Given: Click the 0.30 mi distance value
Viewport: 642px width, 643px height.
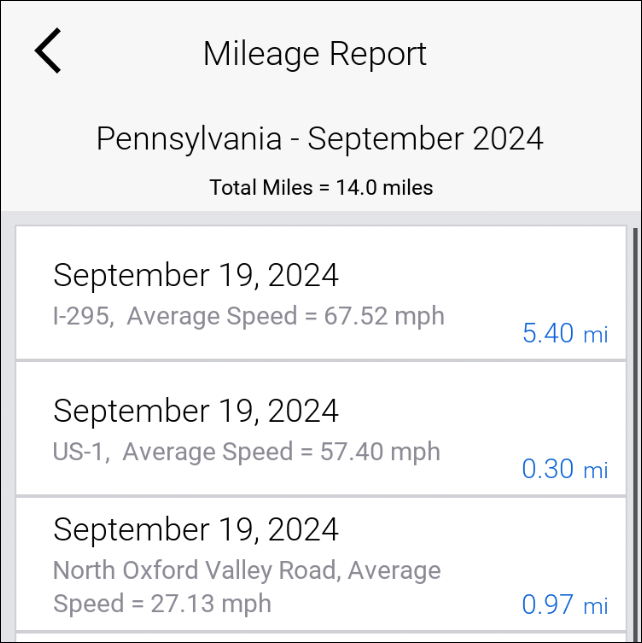Looking at the screenshot, I should tap(565, 468).
